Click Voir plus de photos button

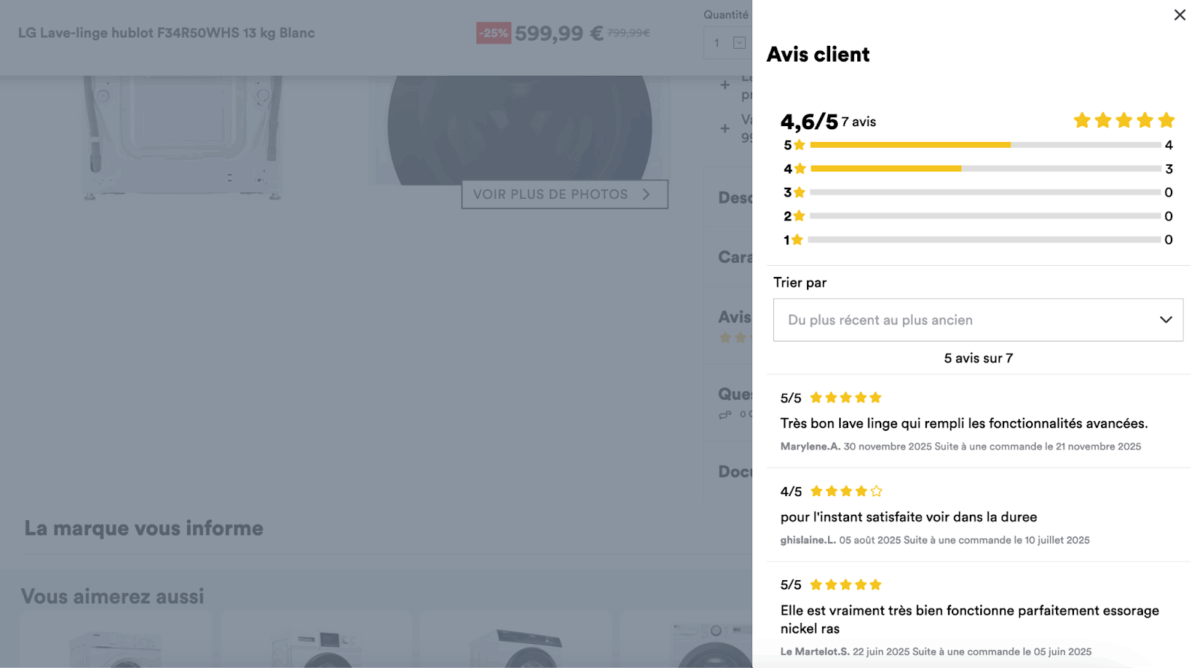(x=564, y=194)
